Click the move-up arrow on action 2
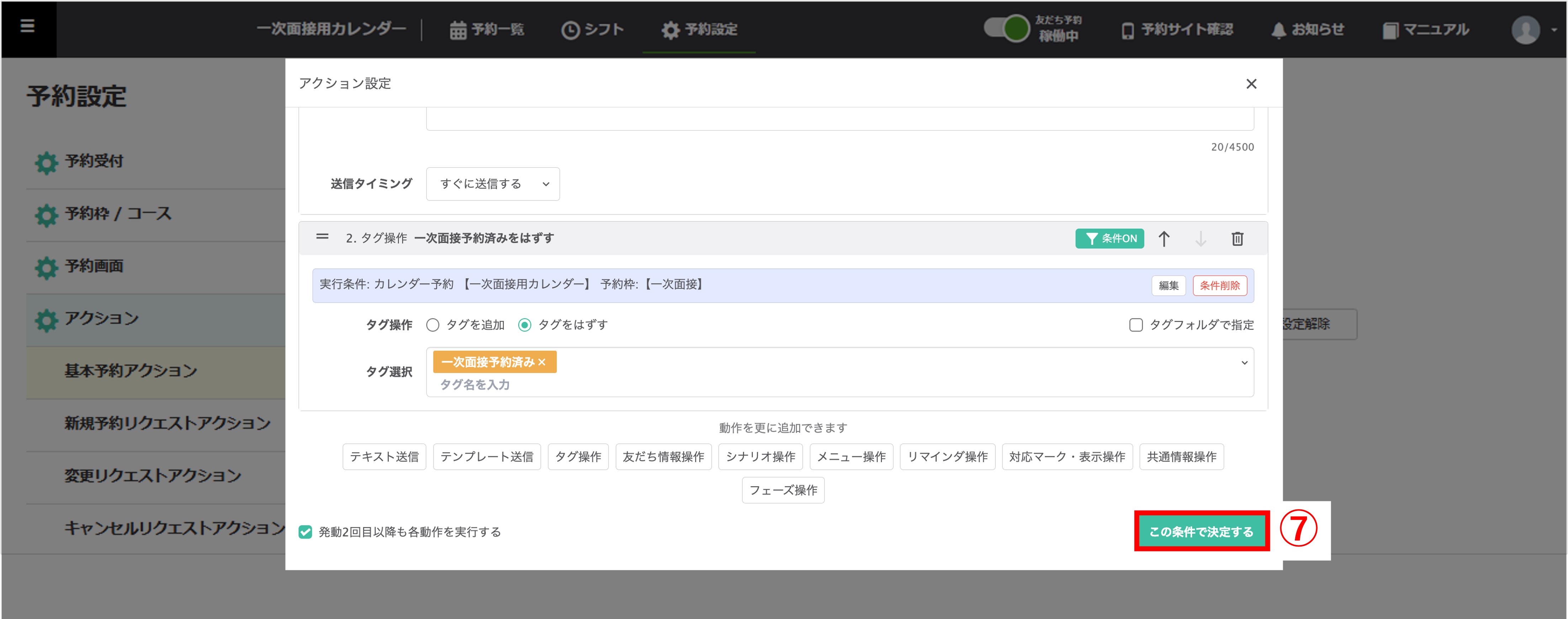Image resolution: width=1568 pixels, height=619 pixels. point(1164,239)
